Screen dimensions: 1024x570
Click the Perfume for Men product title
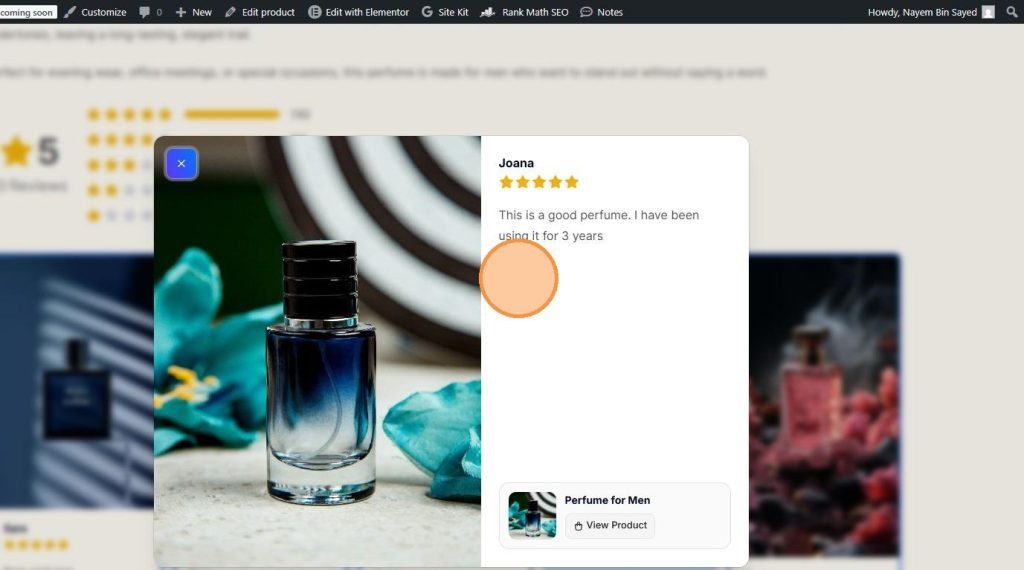click(607, 500)
